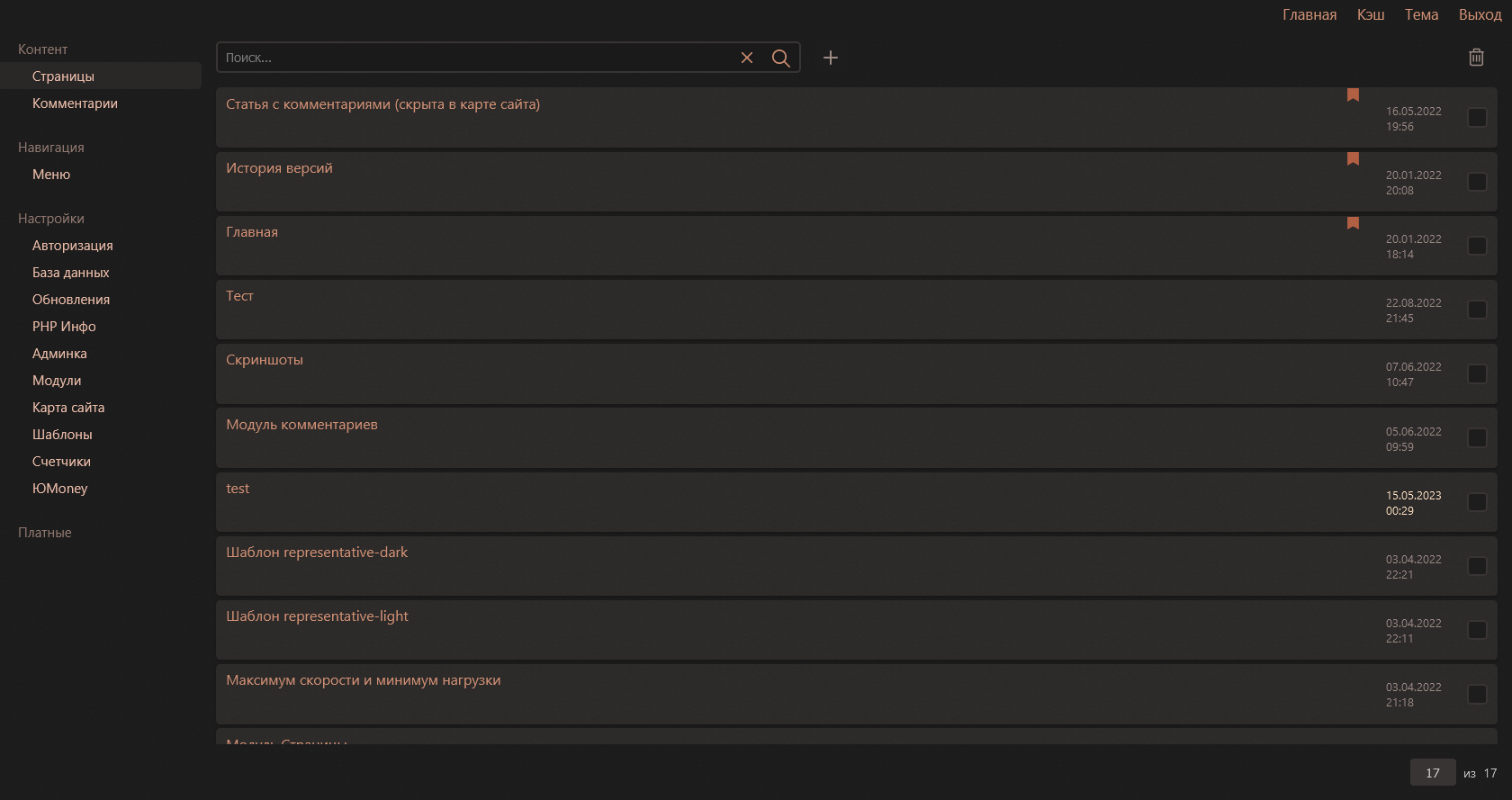This screenshot has width=1512, height=800.
Task: Open page Статья с комментариями
Action: [x=383, y=104]
